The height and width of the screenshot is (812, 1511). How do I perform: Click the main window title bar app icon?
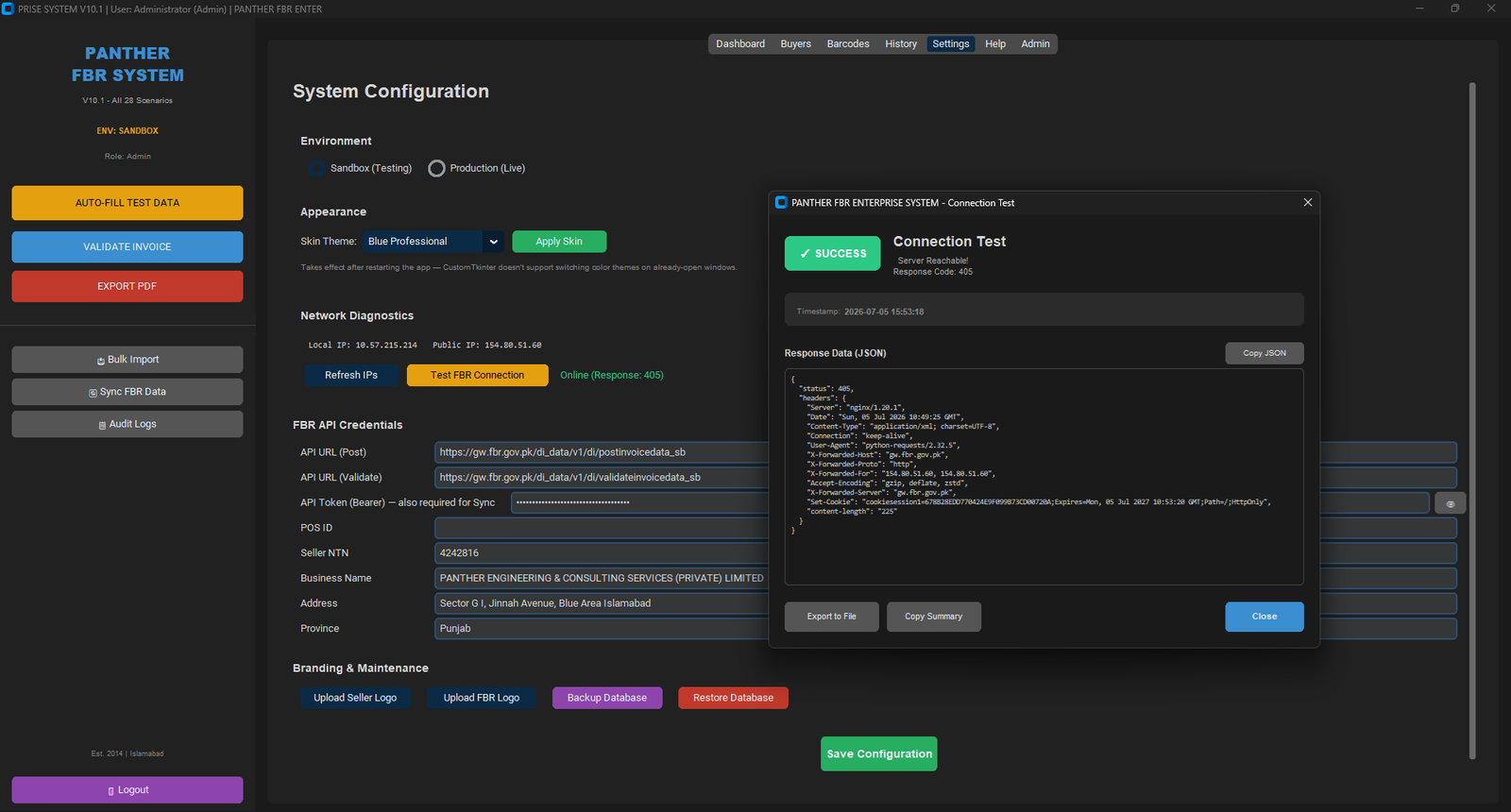8,8
